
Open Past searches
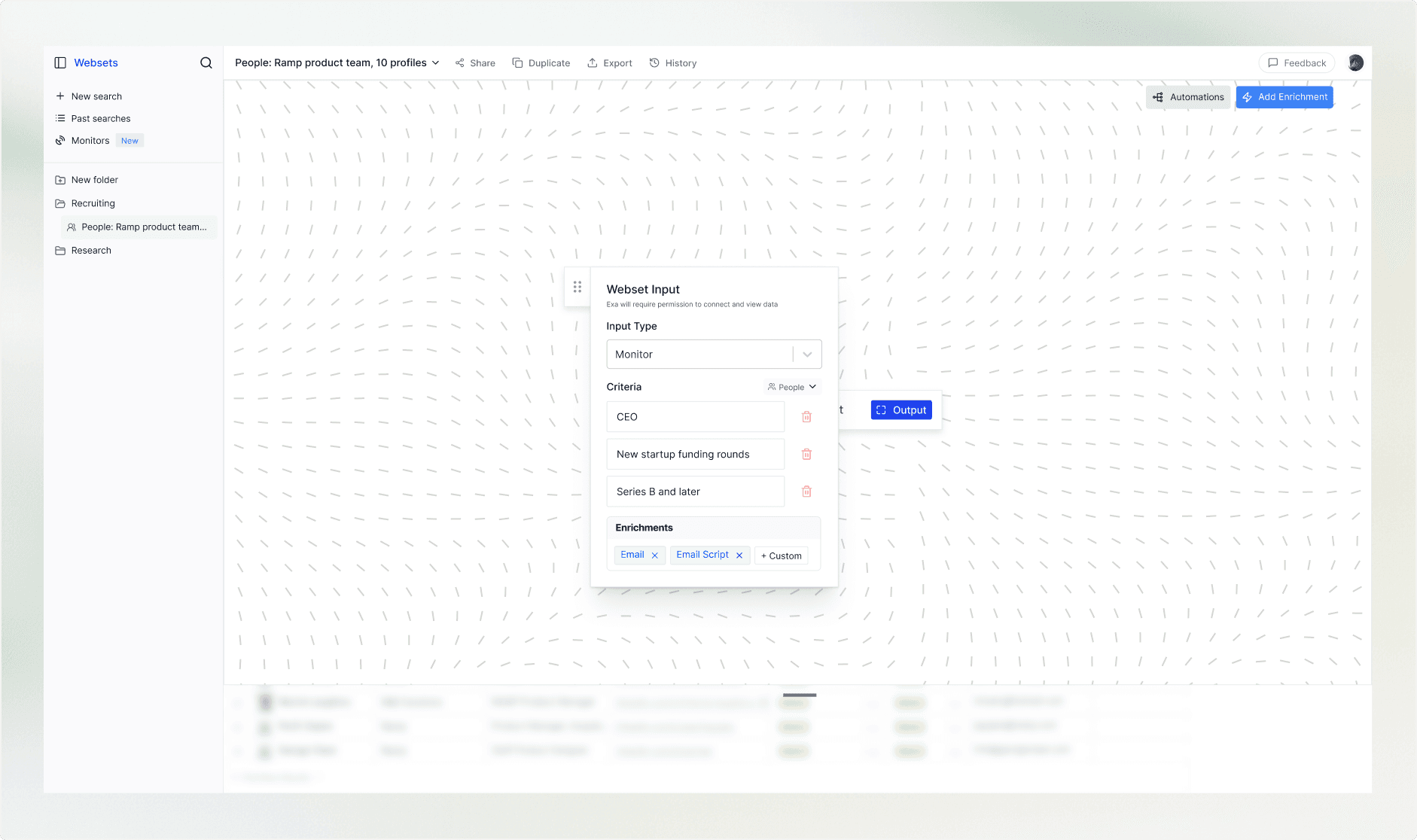pos(101,118)
